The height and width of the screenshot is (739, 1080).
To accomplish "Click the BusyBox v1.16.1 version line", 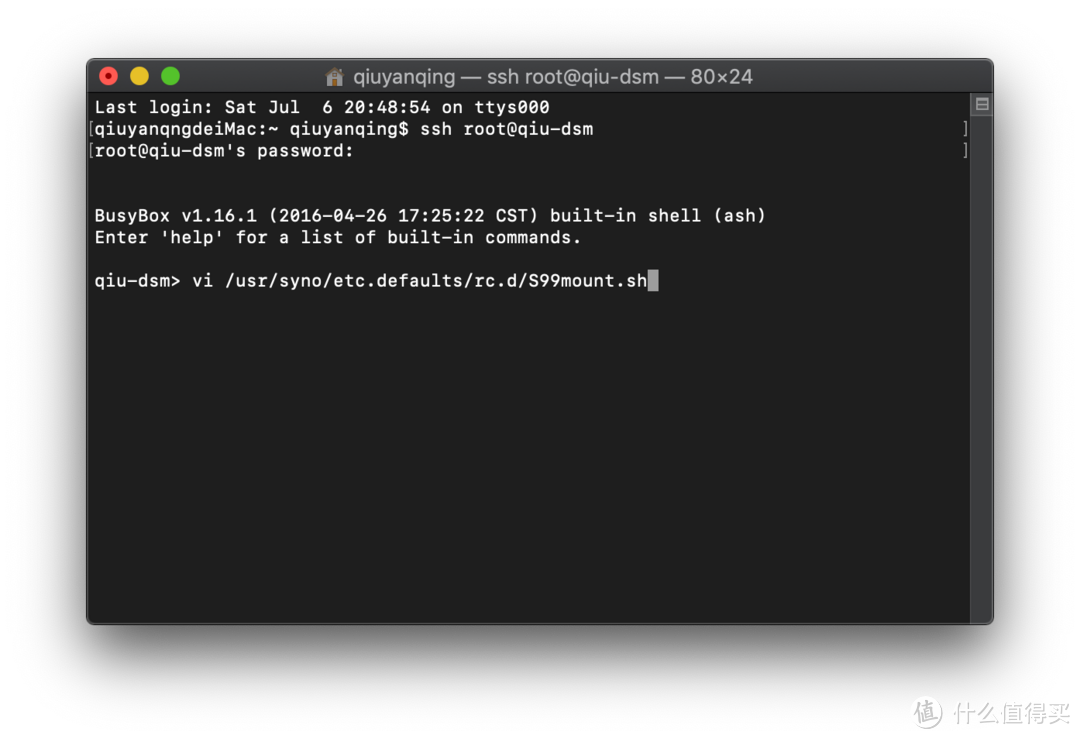I will [x=430, y=216].
